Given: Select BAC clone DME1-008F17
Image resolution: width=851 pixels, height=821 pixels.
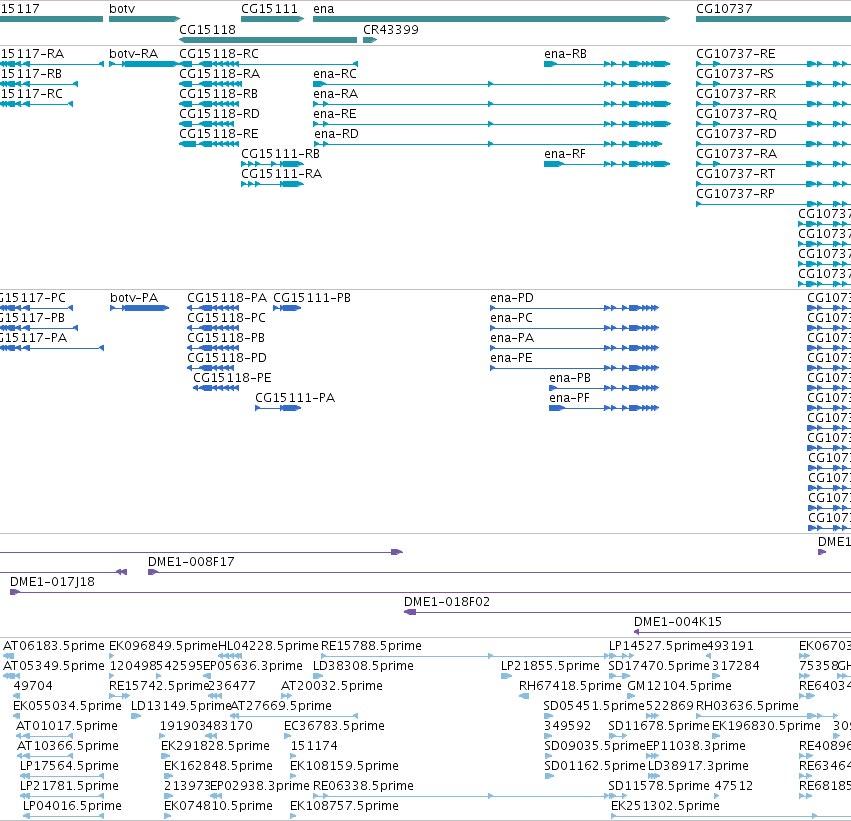Looking at the screenshot, I should coord(191,562).
